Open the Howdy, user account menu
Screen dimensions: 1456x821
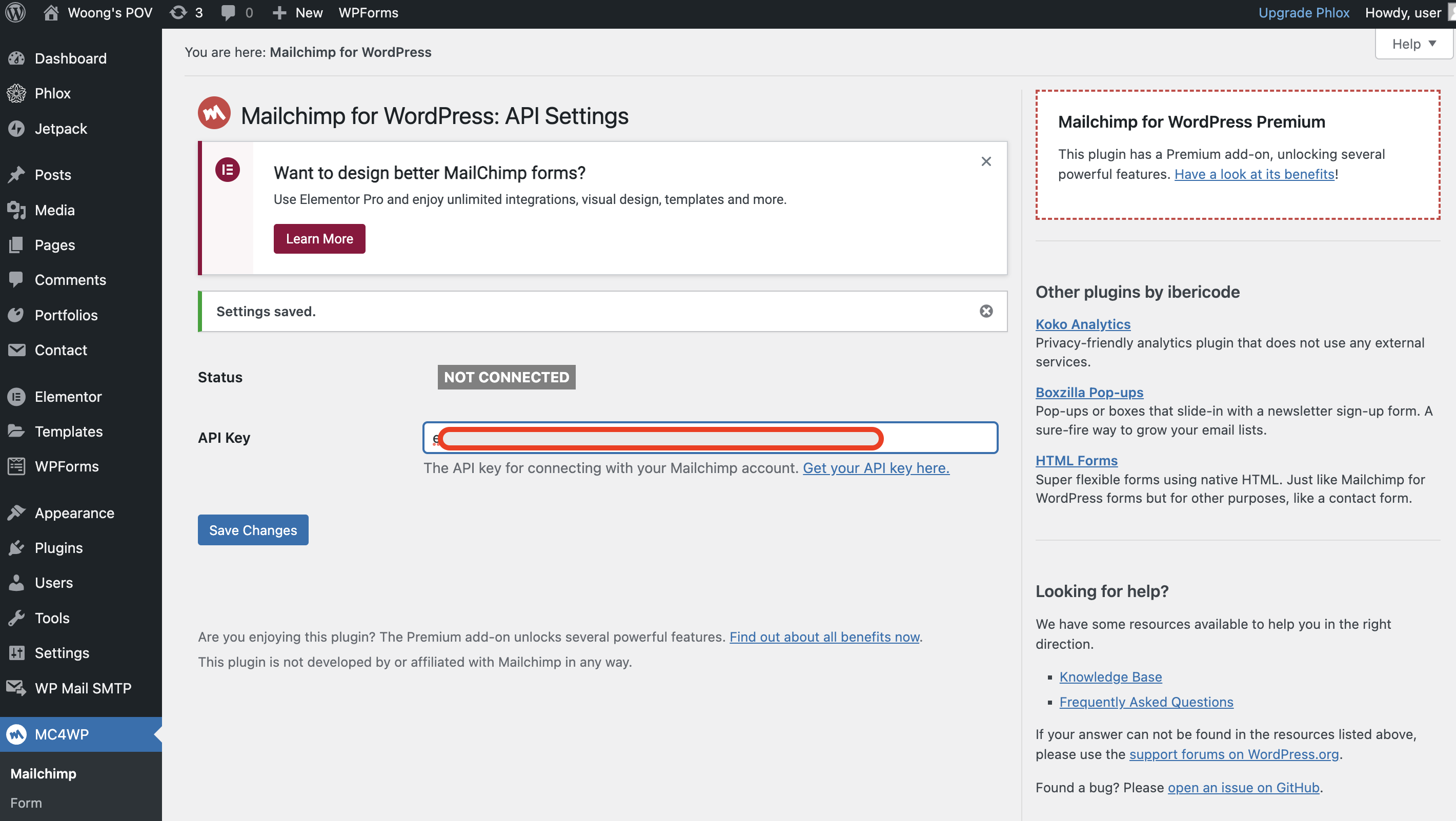1403,12
